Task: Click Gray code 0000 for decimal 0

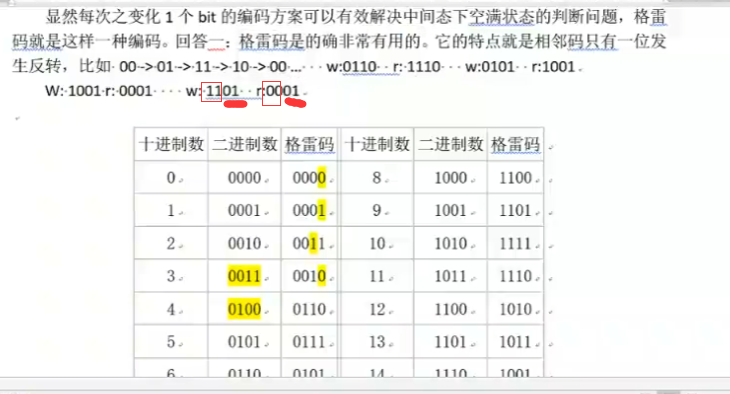Action: tap(309, 178)
